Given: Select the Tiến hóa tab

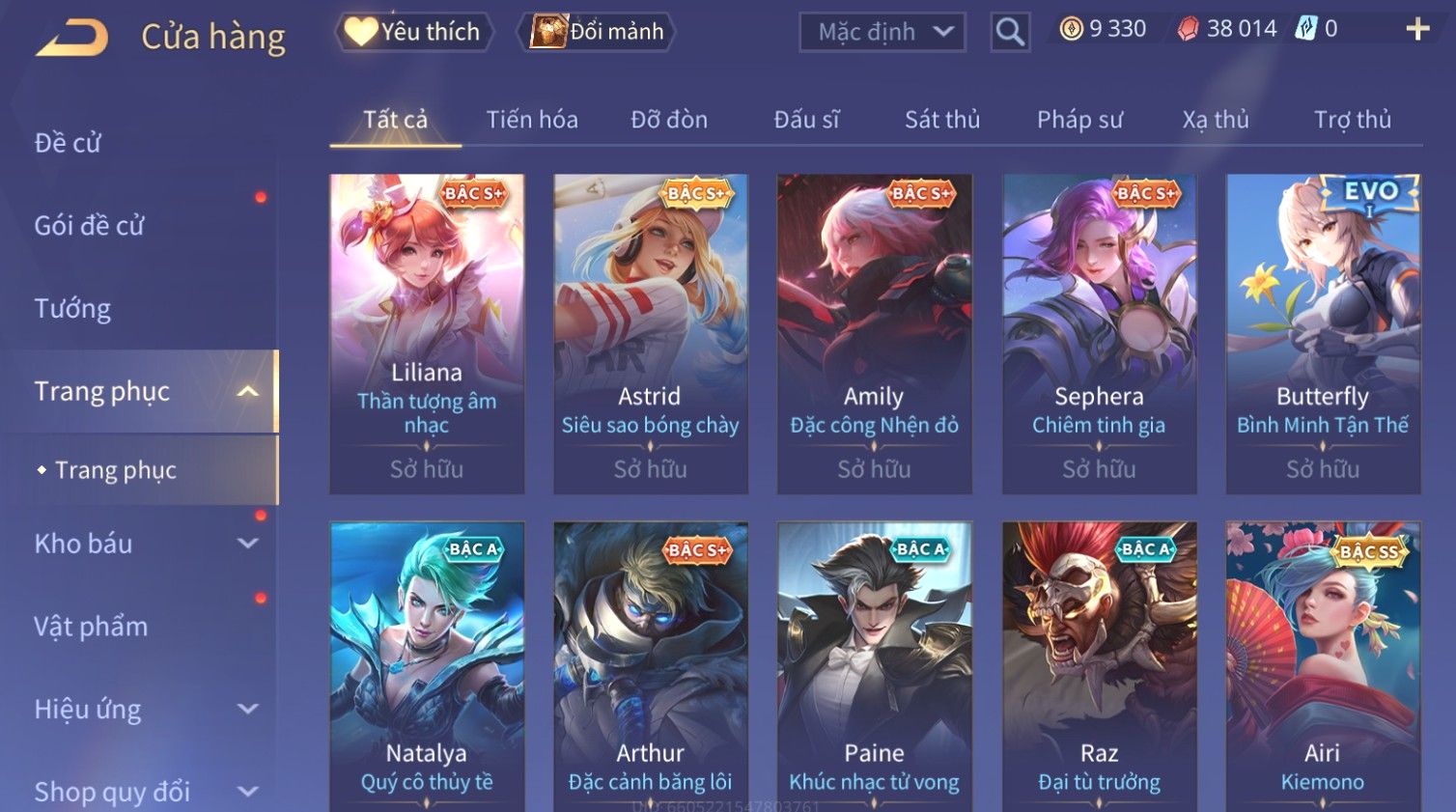Looking at the screenshot, I should (532, 120).
